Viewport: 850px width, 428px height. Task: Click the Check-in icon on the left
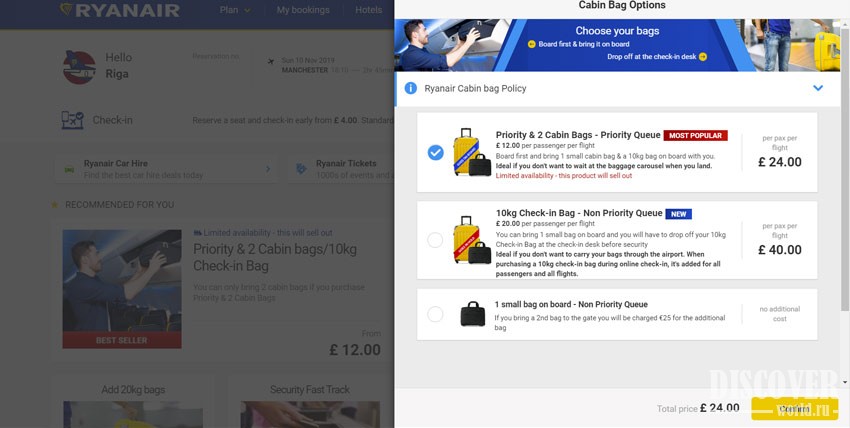(x=72, y=120)
